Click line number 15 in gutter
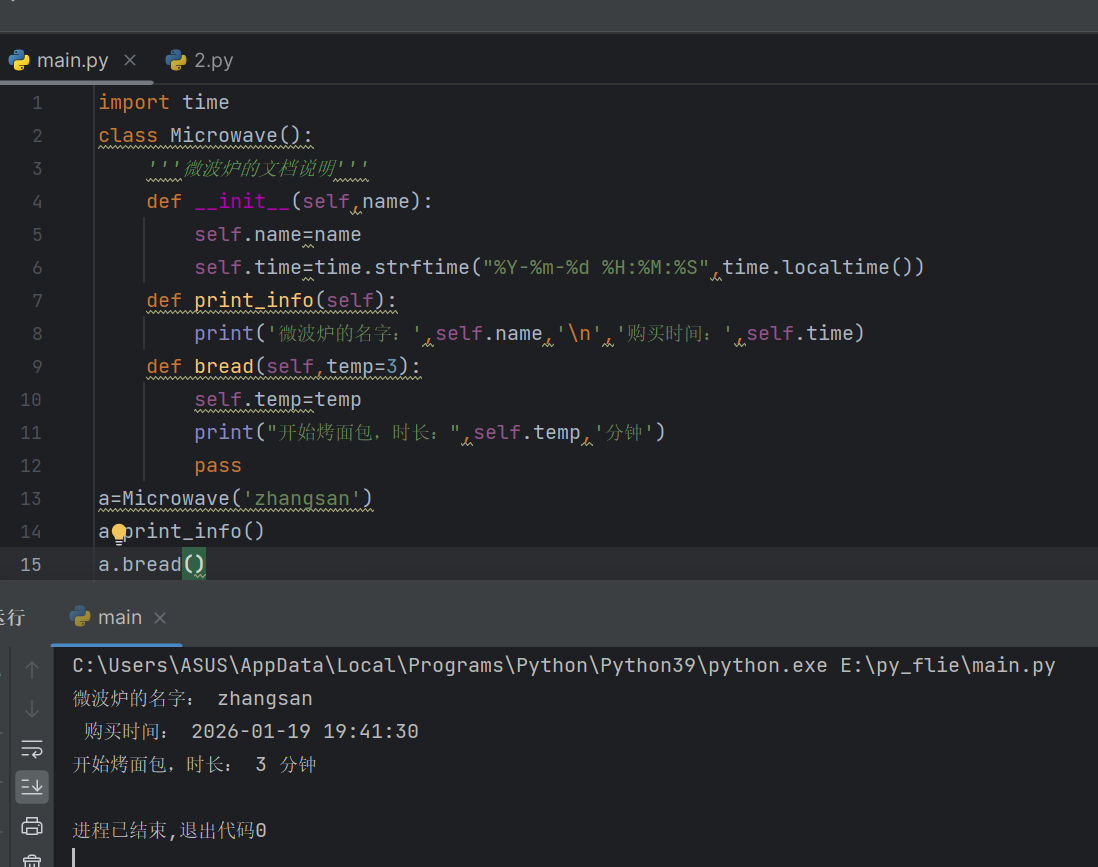The width and height of the screenshot is (1098, 867). coord(31,564)
